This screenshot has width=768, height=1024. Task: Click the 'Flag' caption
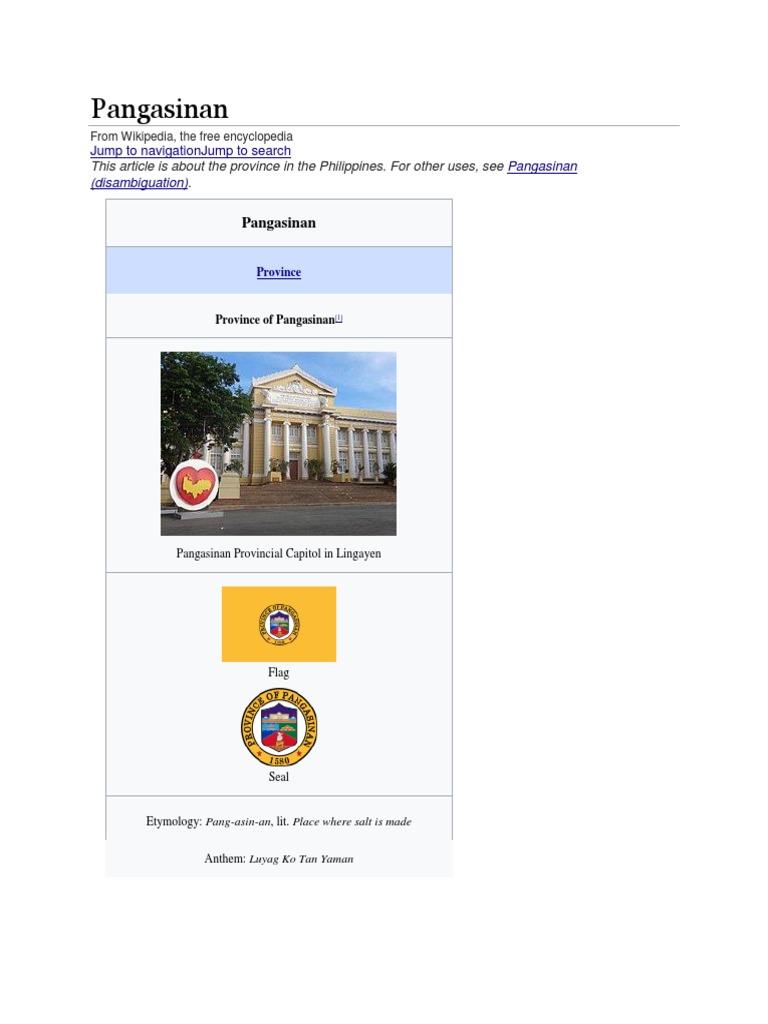[x=278, y=672]
